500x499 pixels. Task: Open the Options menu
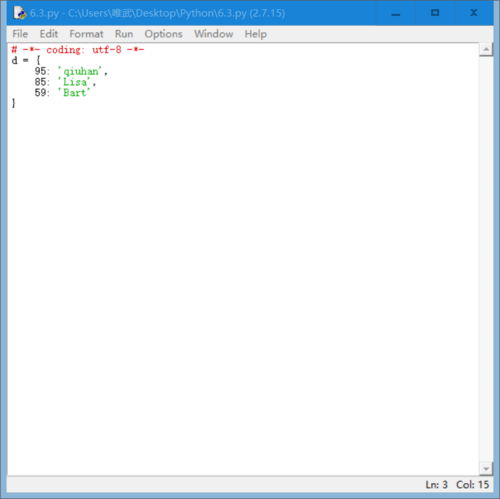click(x=163, y=34)
